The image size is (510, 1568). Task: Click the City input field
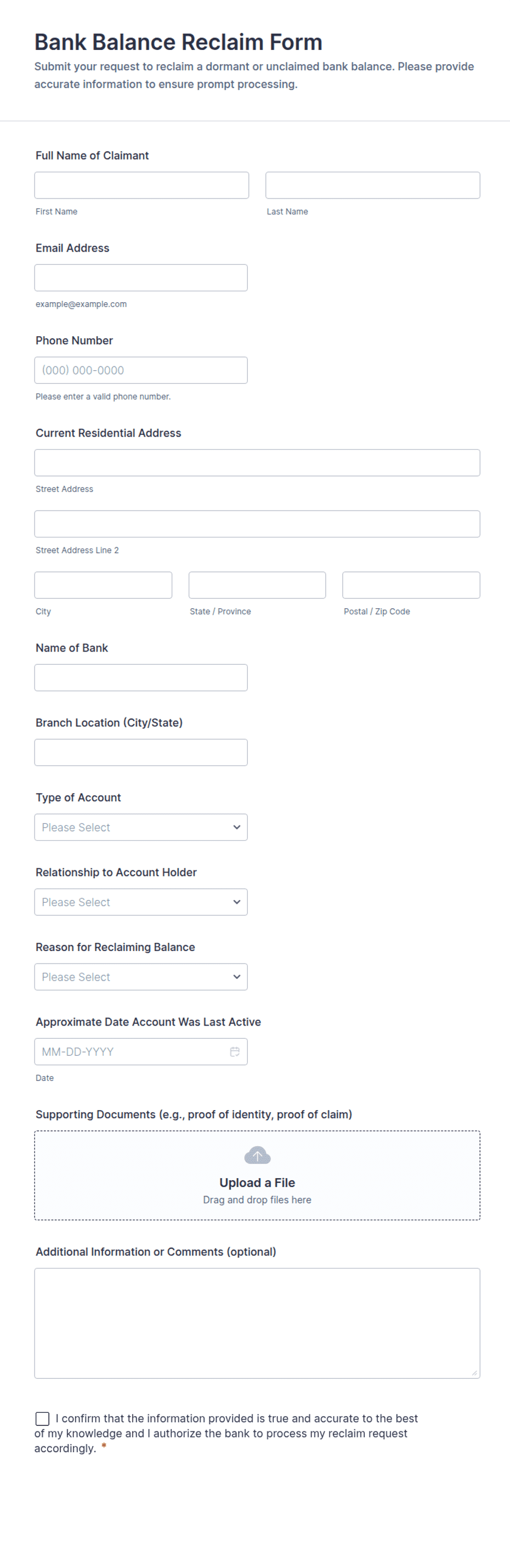[104, 585]
